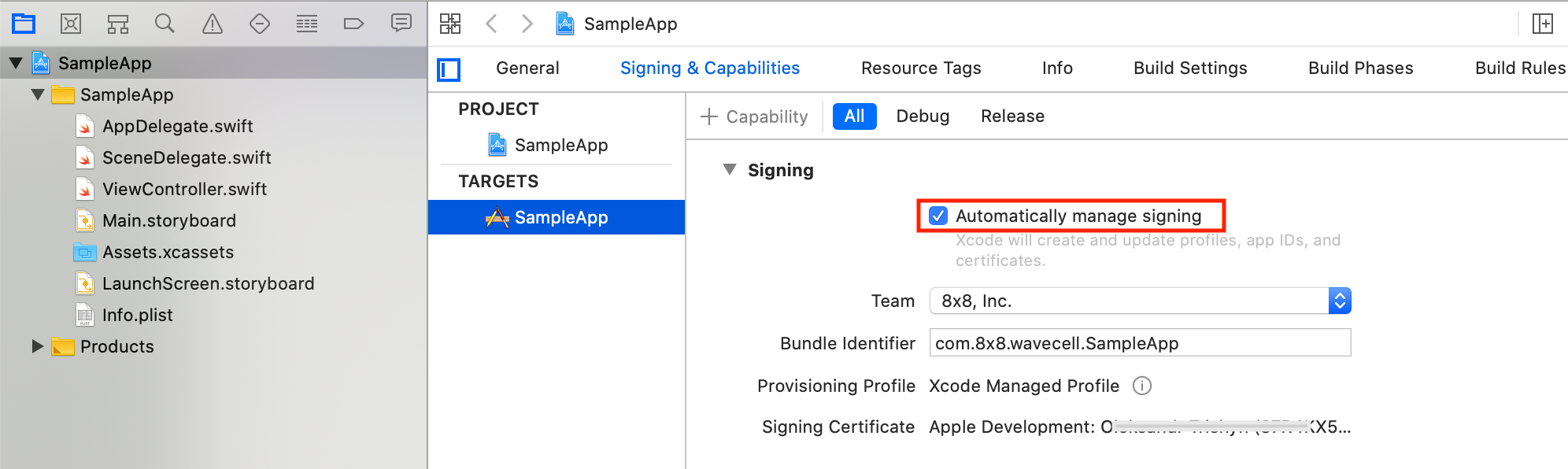
Task: Click the related items grid icon
Action: 450,24
